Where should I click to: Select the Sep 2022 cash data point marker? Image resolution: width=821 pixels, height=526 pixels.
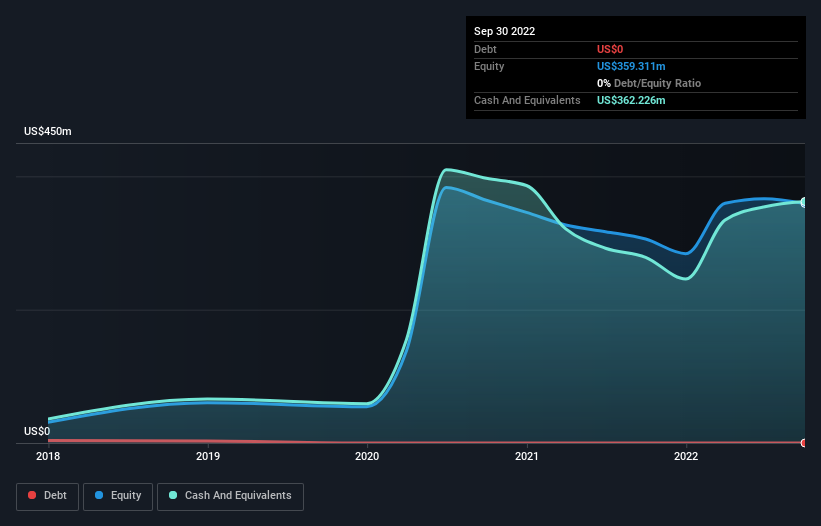point(804,203)
